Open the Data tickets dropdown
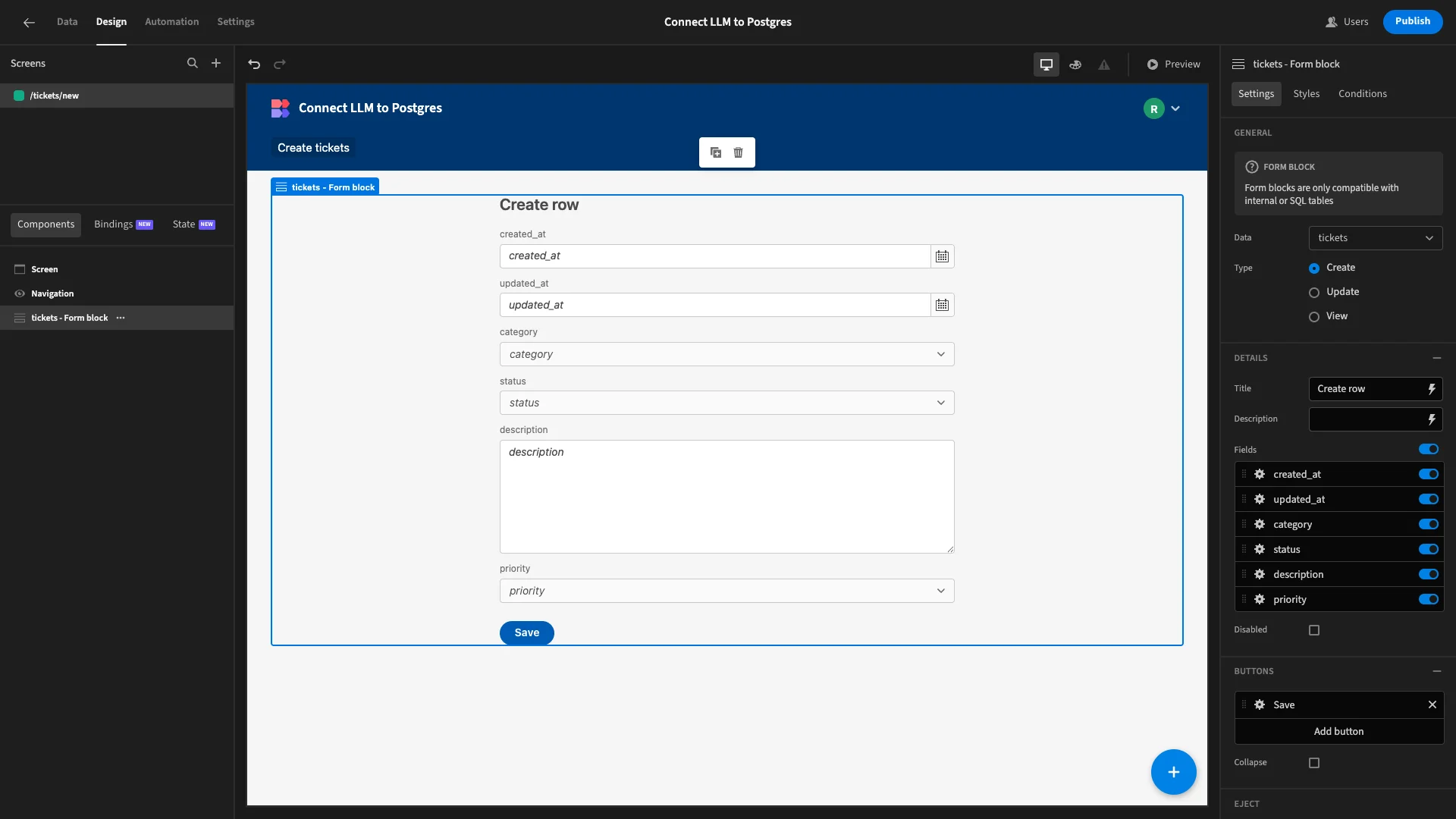Image resolution: width=1456 pixels, height=819 pixels. click(1376, 238)
